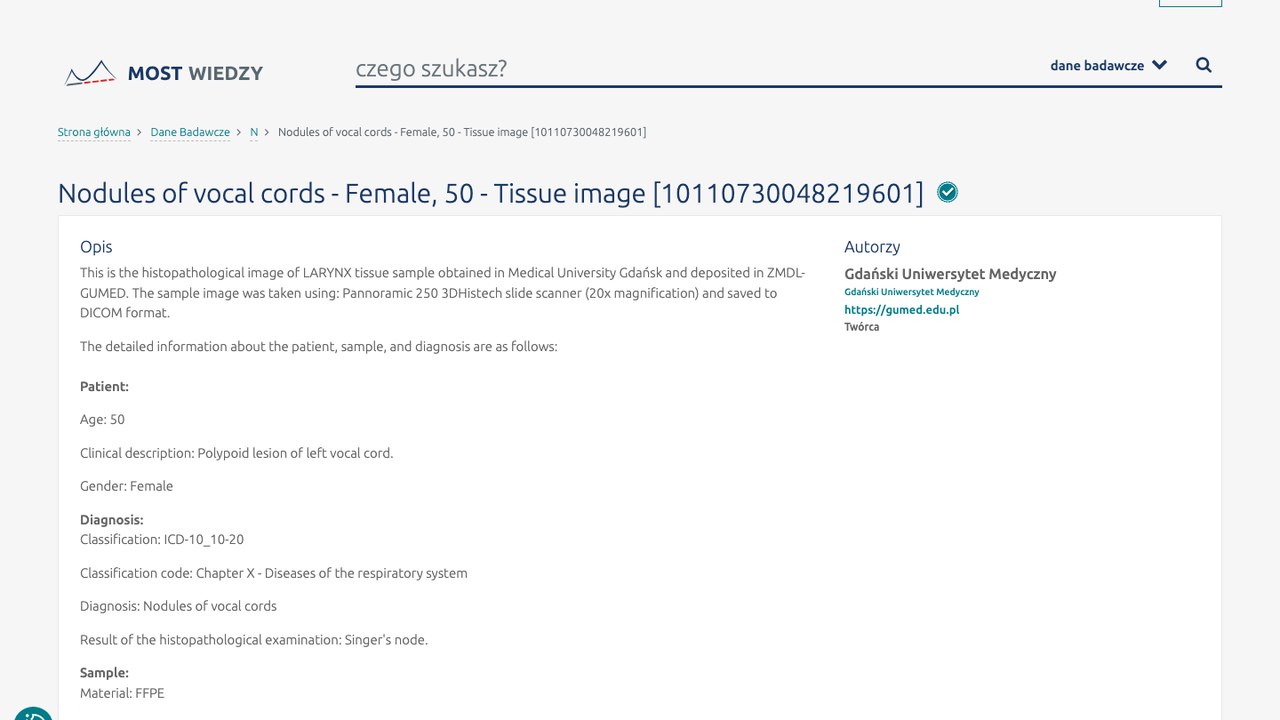Screen dimensions: 1280x720
Task: Visit https://gumed.edu.pl link
Action: (901, 310)
